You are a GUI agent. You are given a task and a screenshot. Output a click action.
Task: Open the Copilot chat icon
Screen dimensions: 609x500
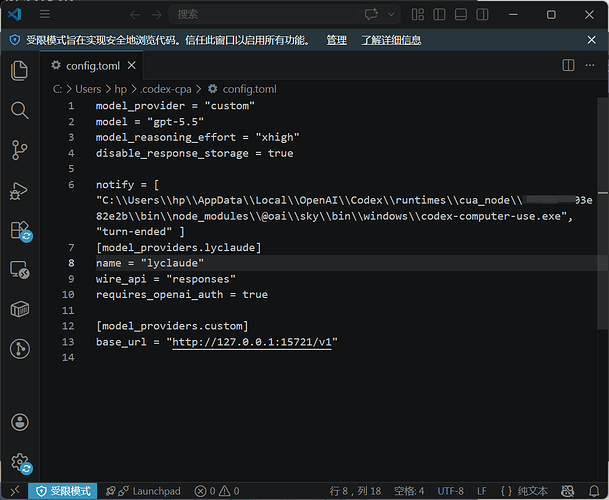point(371,14)
